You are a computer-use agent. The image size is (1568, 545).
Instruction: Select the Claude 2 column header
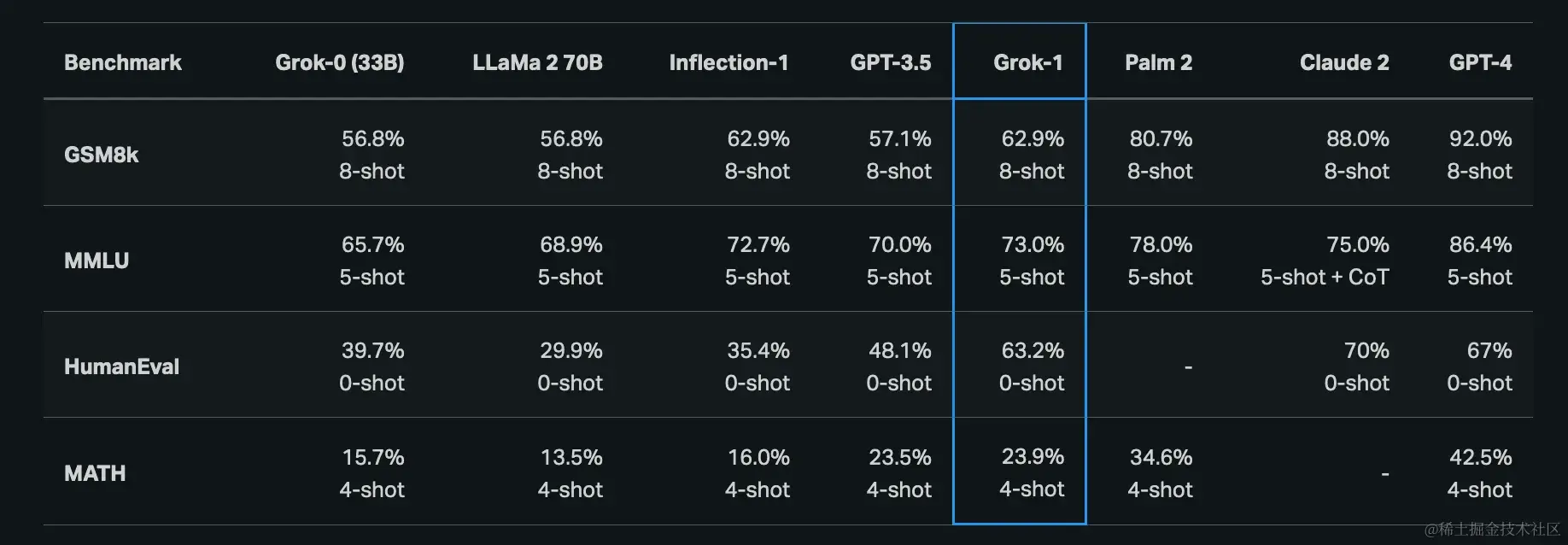(x=1344, y=62)
